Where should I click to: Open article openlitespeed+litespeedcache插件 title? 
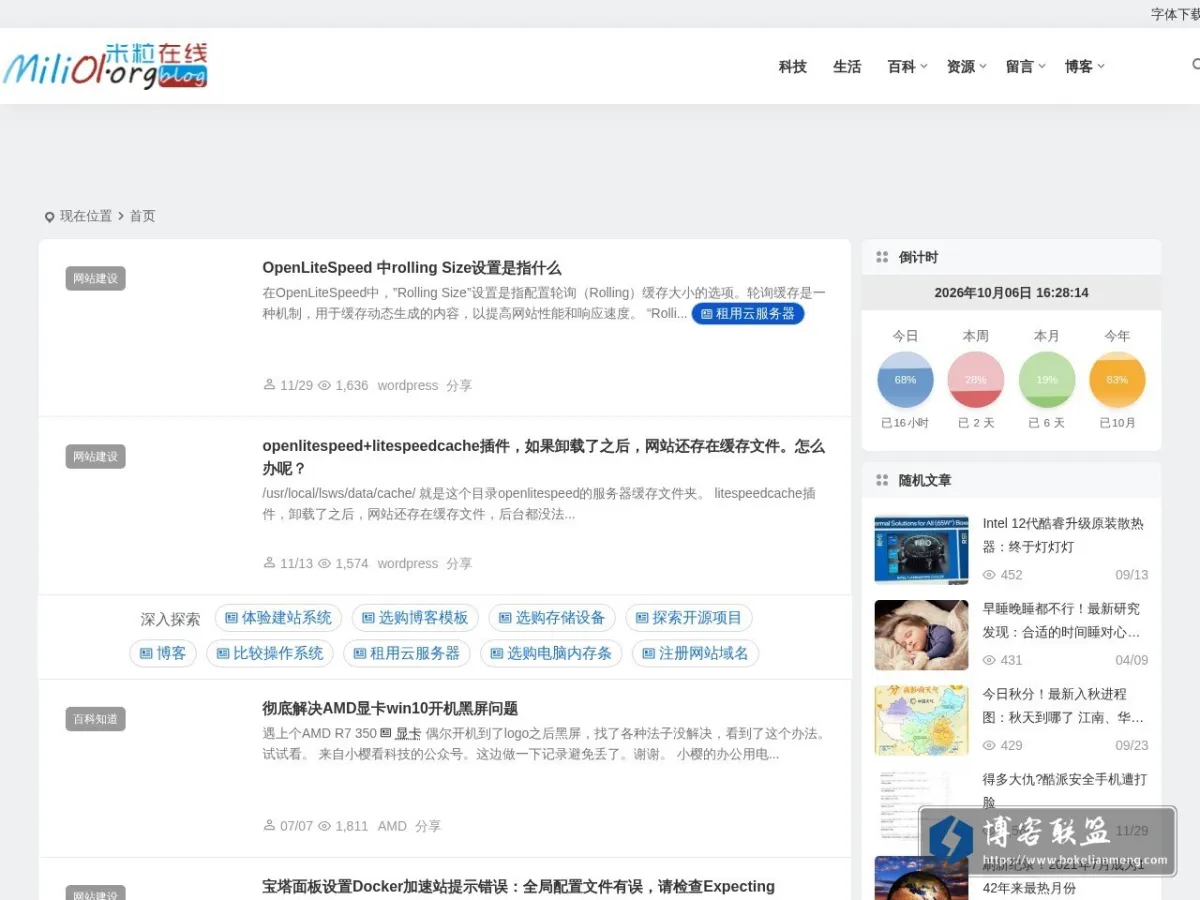click(x=544, y=457)
